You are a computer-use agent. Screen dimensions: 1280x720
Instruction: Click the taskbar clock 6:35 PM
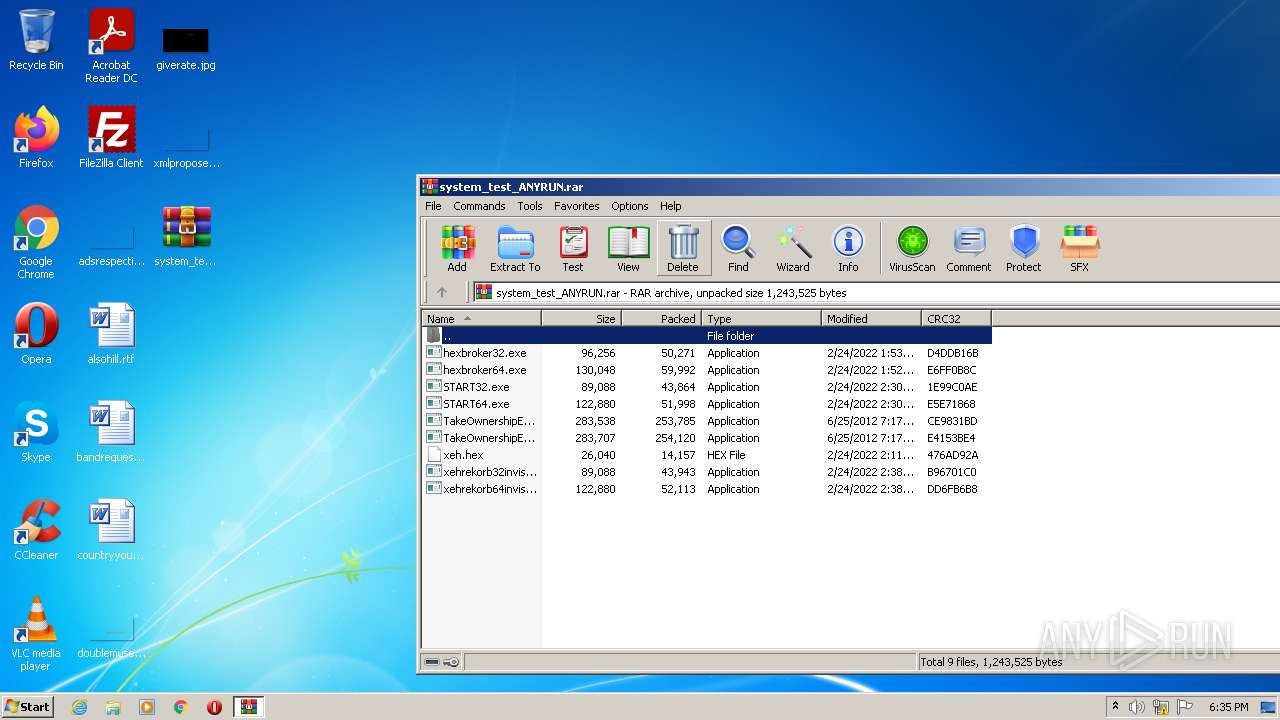coord(1228,707)
